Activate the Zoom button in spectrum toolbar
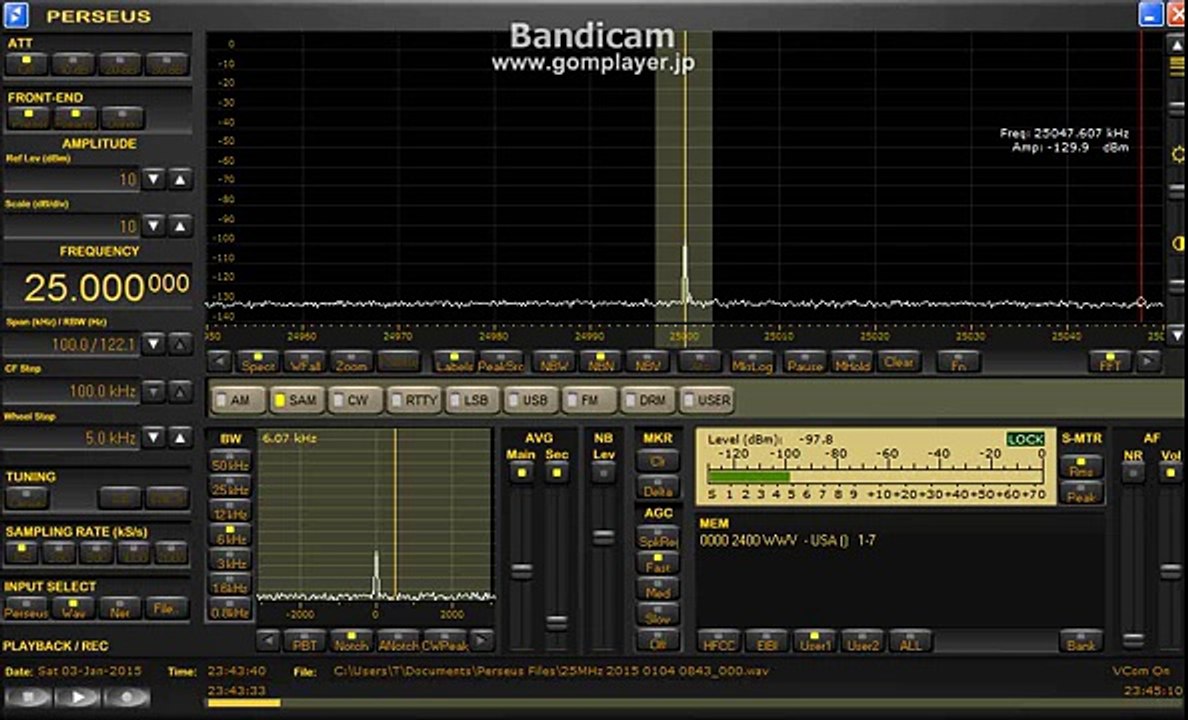 coord(352,362)
